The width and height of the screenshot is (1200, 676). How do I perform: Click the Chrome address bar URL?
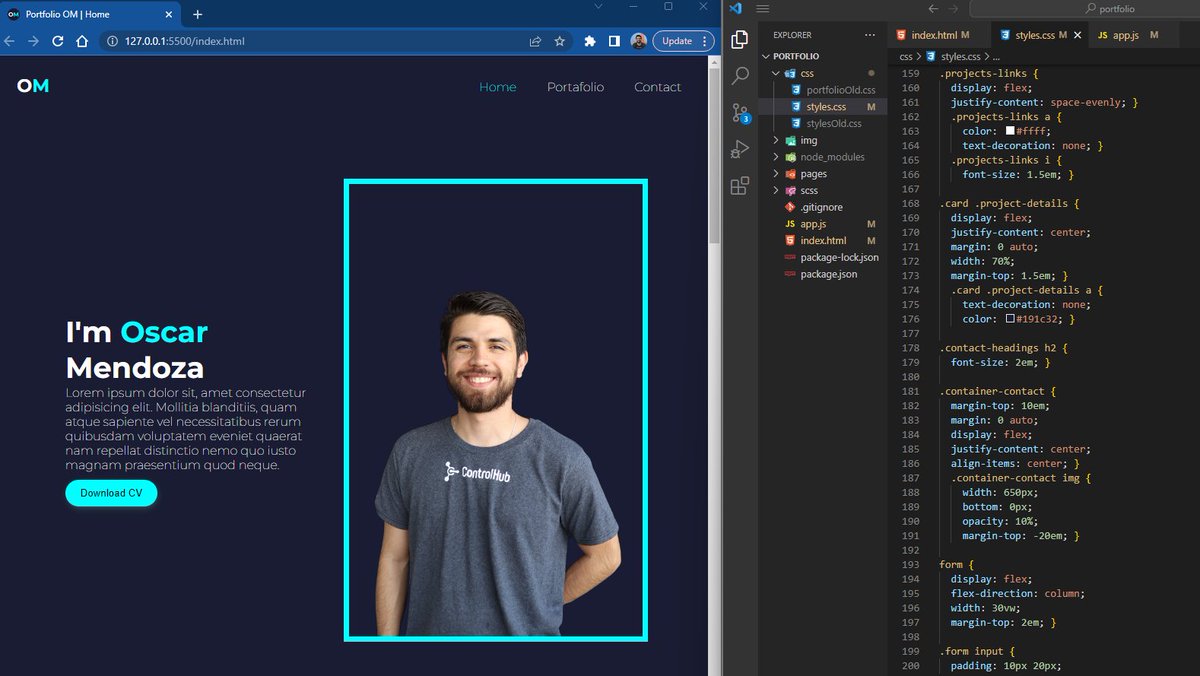185,41
